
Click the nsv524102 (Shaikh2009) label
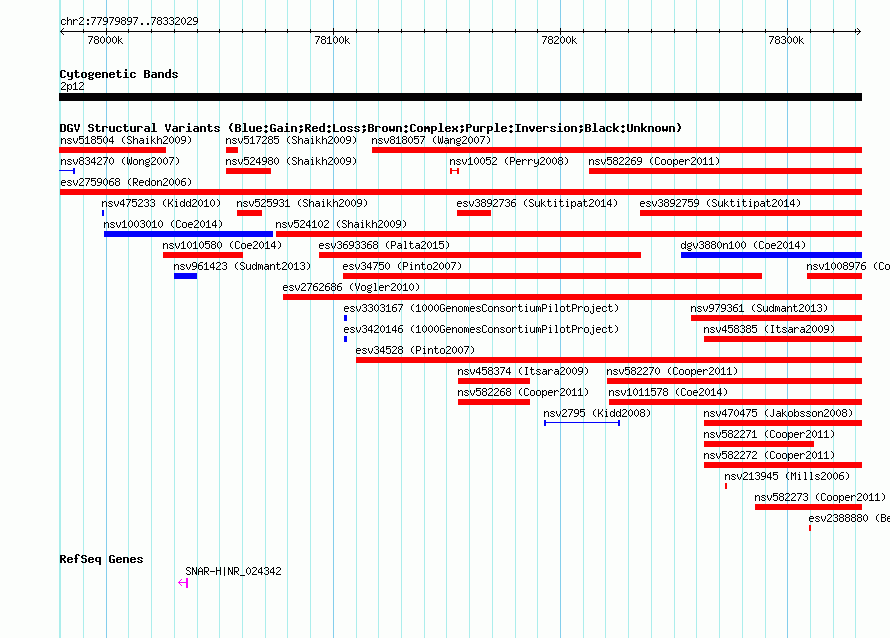pos(341,224)
